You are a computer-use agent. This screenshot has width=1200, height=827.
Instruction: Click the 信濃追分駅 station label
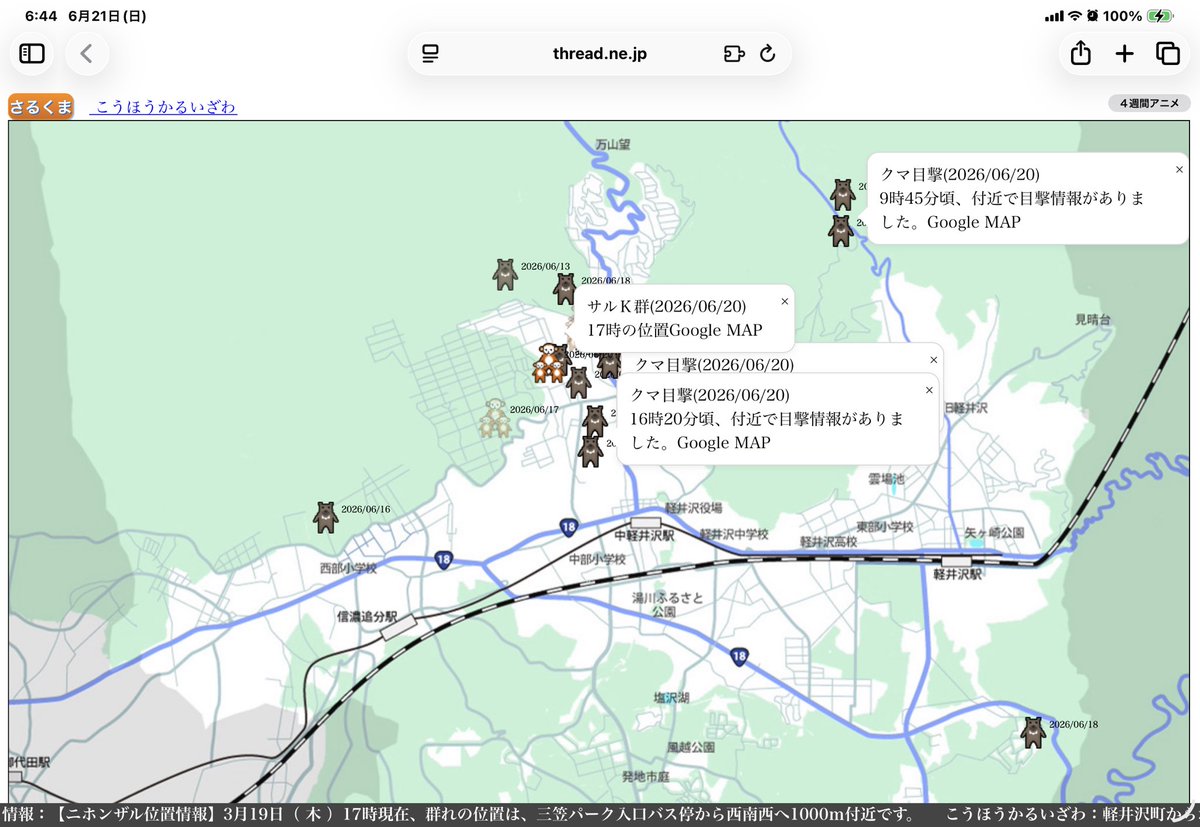[x=367, y=617]
